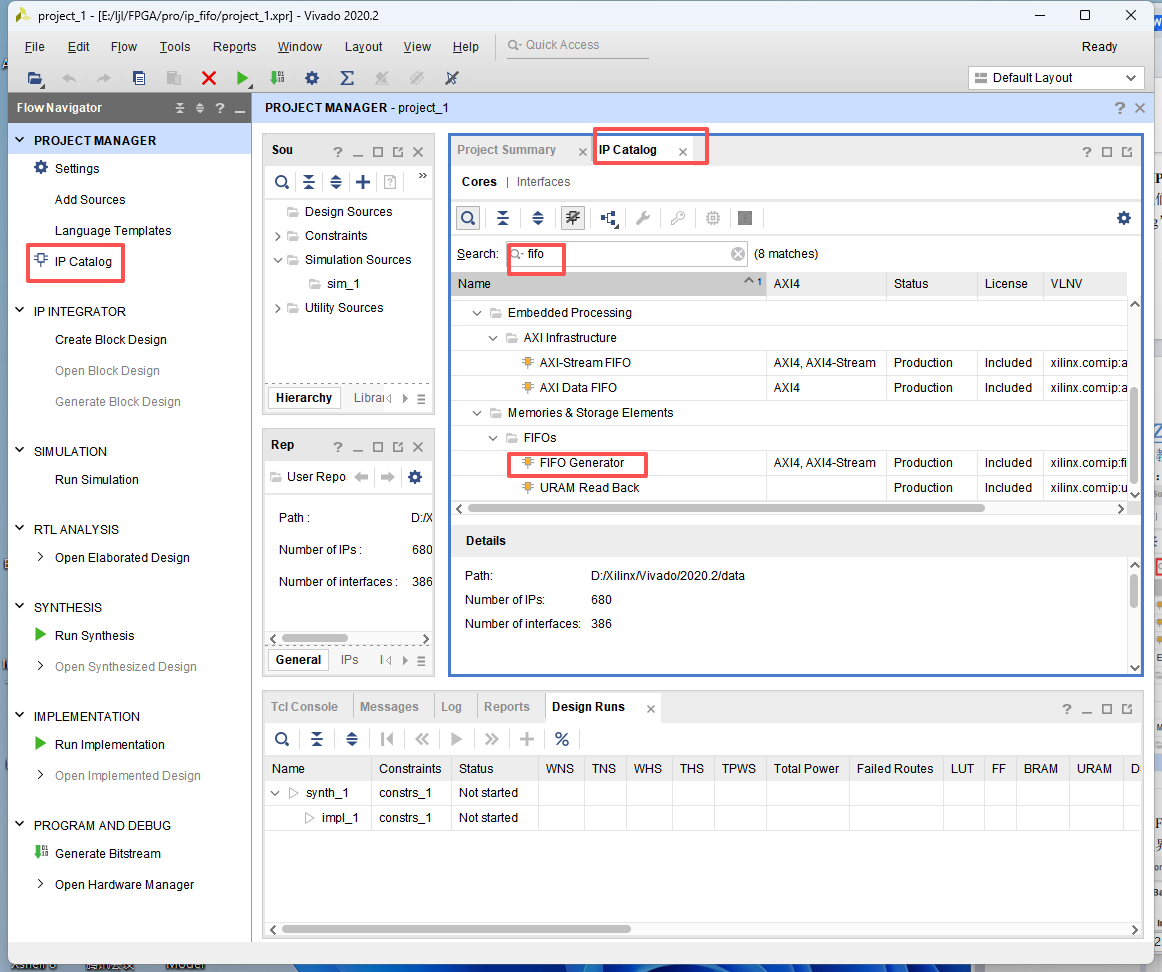Click the Generate Bitstream toolbar icon

[x=277, y=78]
